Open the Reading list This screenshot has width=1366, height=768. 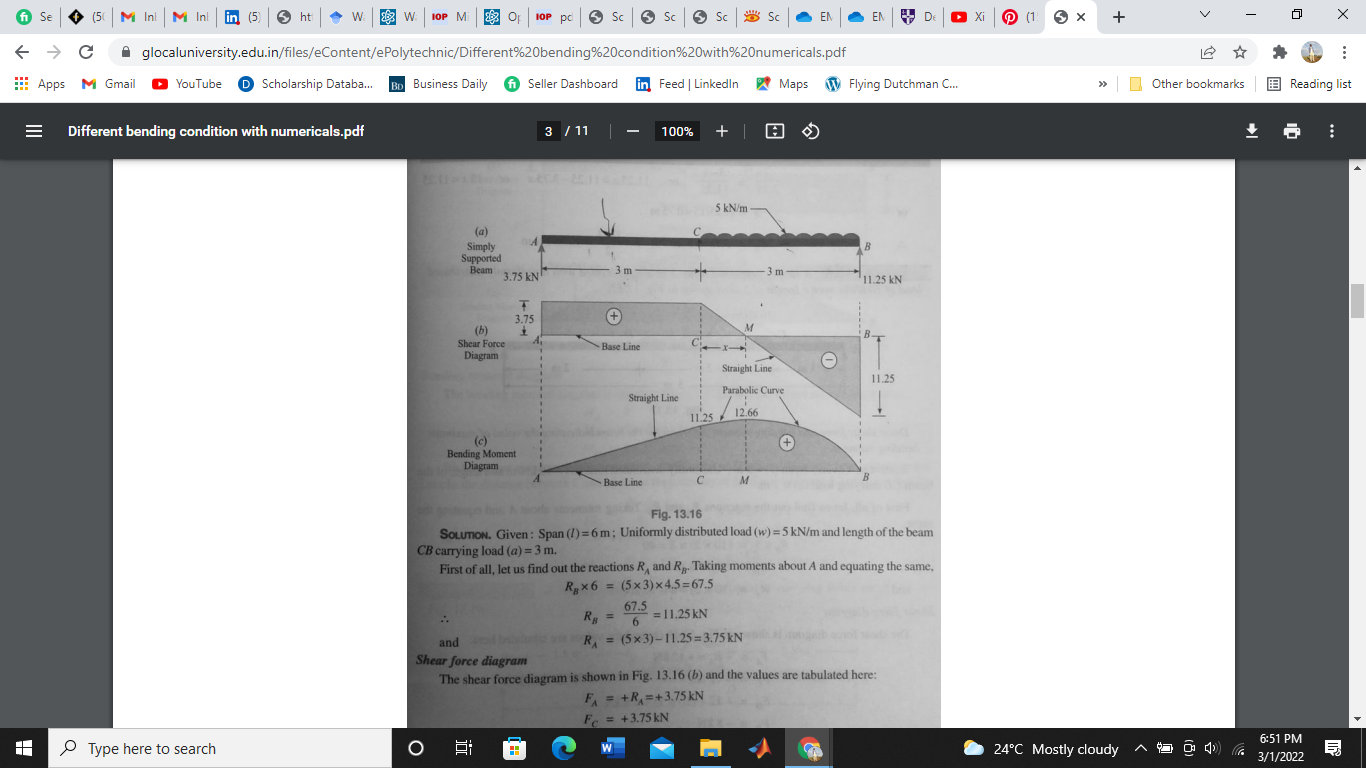[x=1309, y=84]
